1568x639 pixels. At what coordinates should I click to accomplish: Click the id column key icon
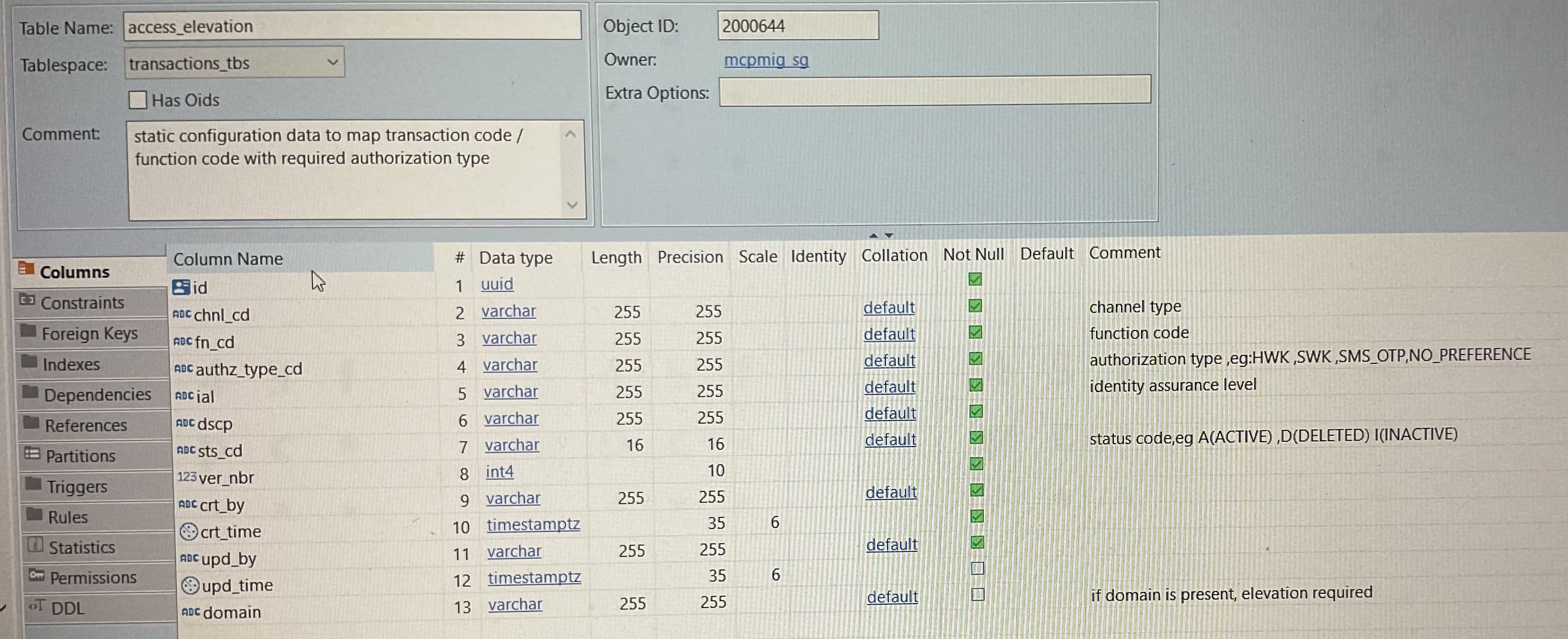[x=181, y=287]
